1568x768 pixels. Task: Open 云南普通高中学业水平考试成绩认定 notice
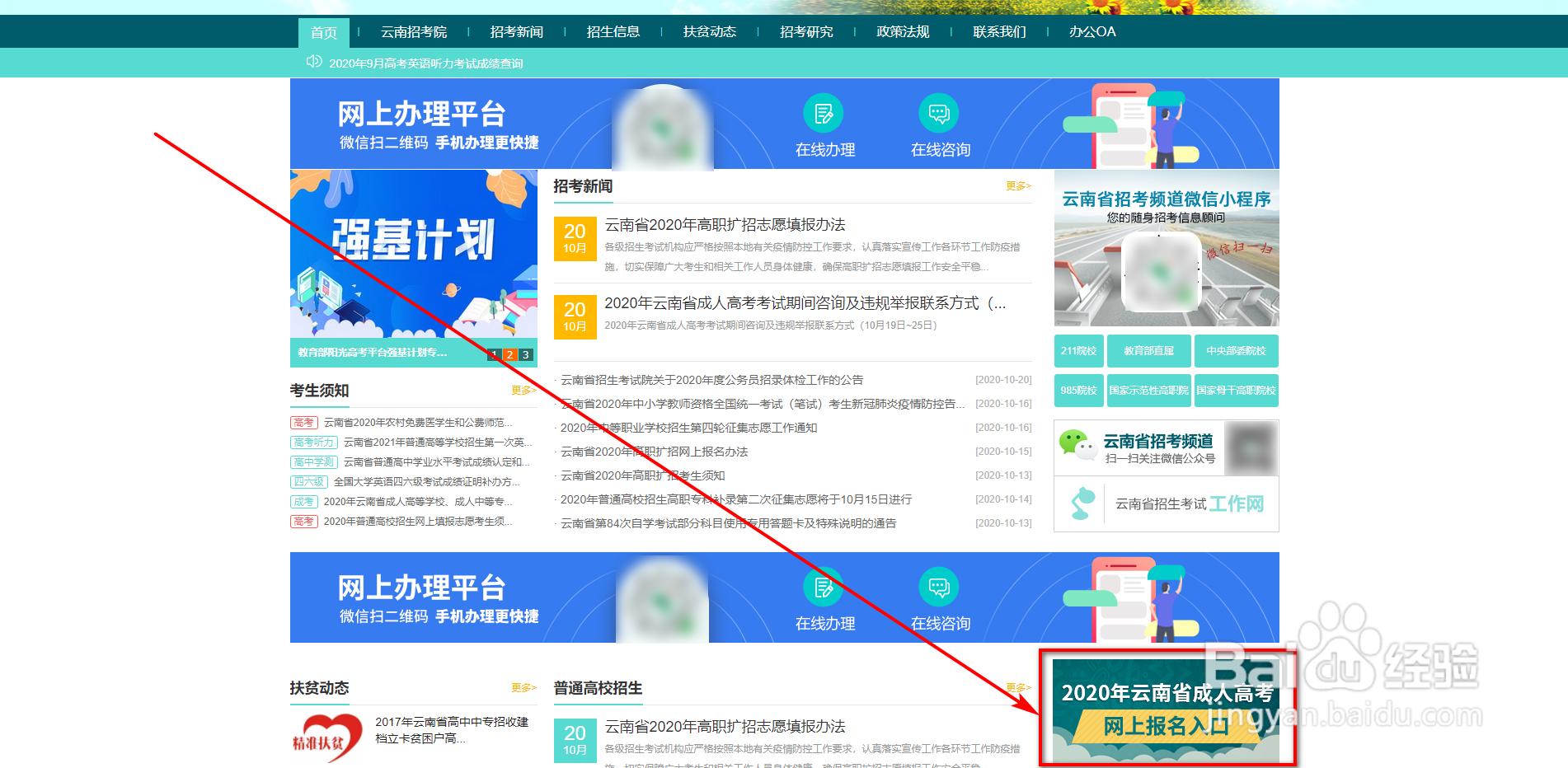pos(437,462)
